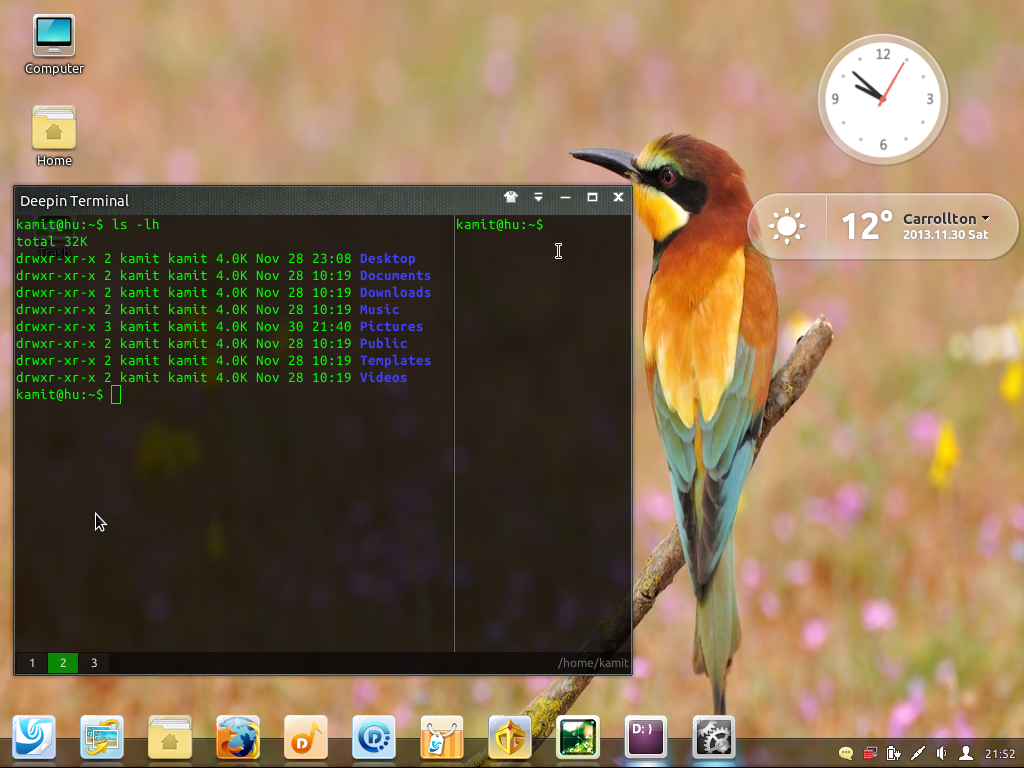Screen dimensions: 1024x768
Task: Close the Deepin Terminal window
Action: (618, 197)
